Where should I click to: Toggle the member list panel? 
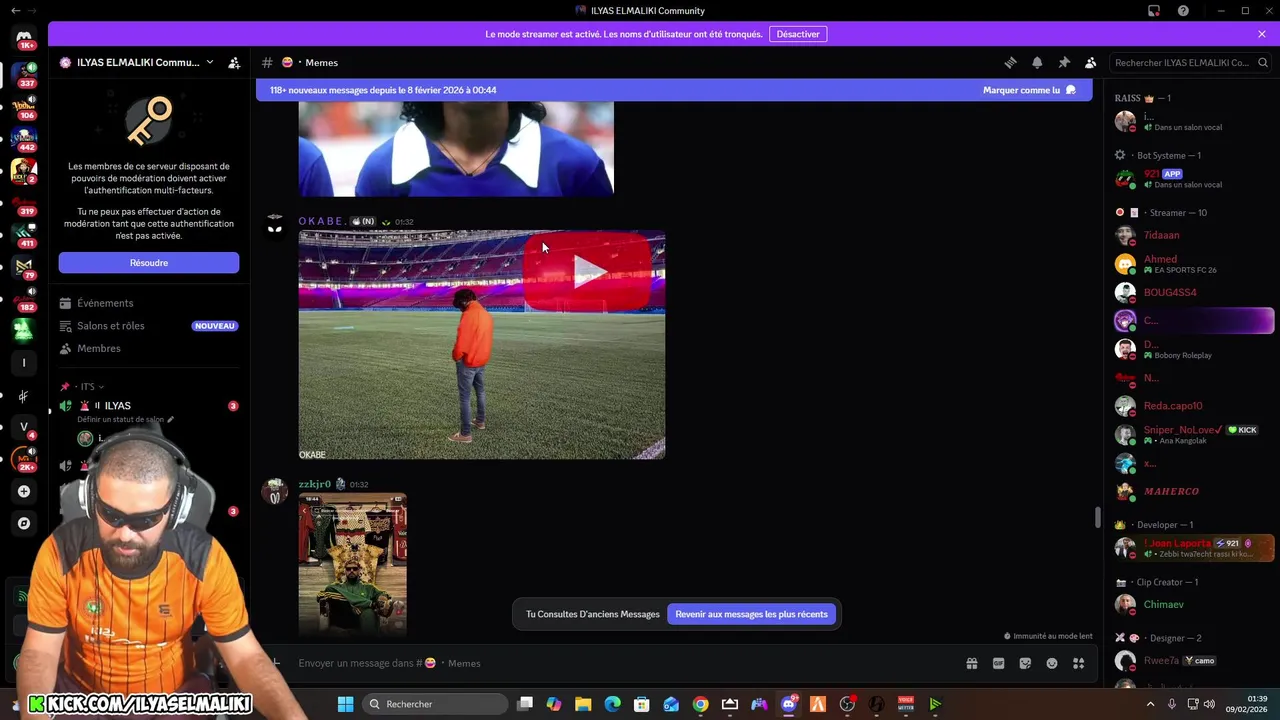(x=1091, y=62)
